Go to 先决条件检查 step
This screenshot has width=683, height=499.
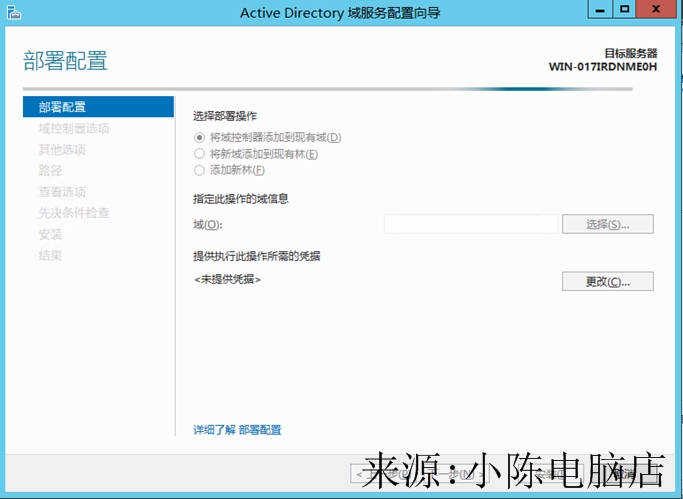(x=74, y=213)
